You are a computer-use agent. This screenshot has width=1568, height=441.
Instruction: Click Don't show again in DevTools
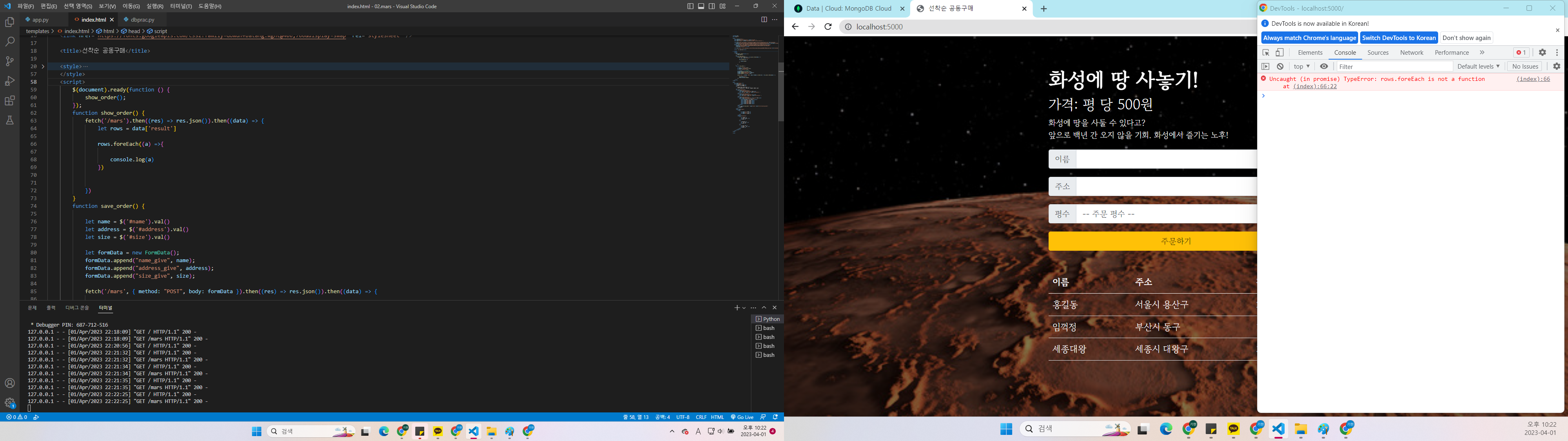(x=1466, y=38)
